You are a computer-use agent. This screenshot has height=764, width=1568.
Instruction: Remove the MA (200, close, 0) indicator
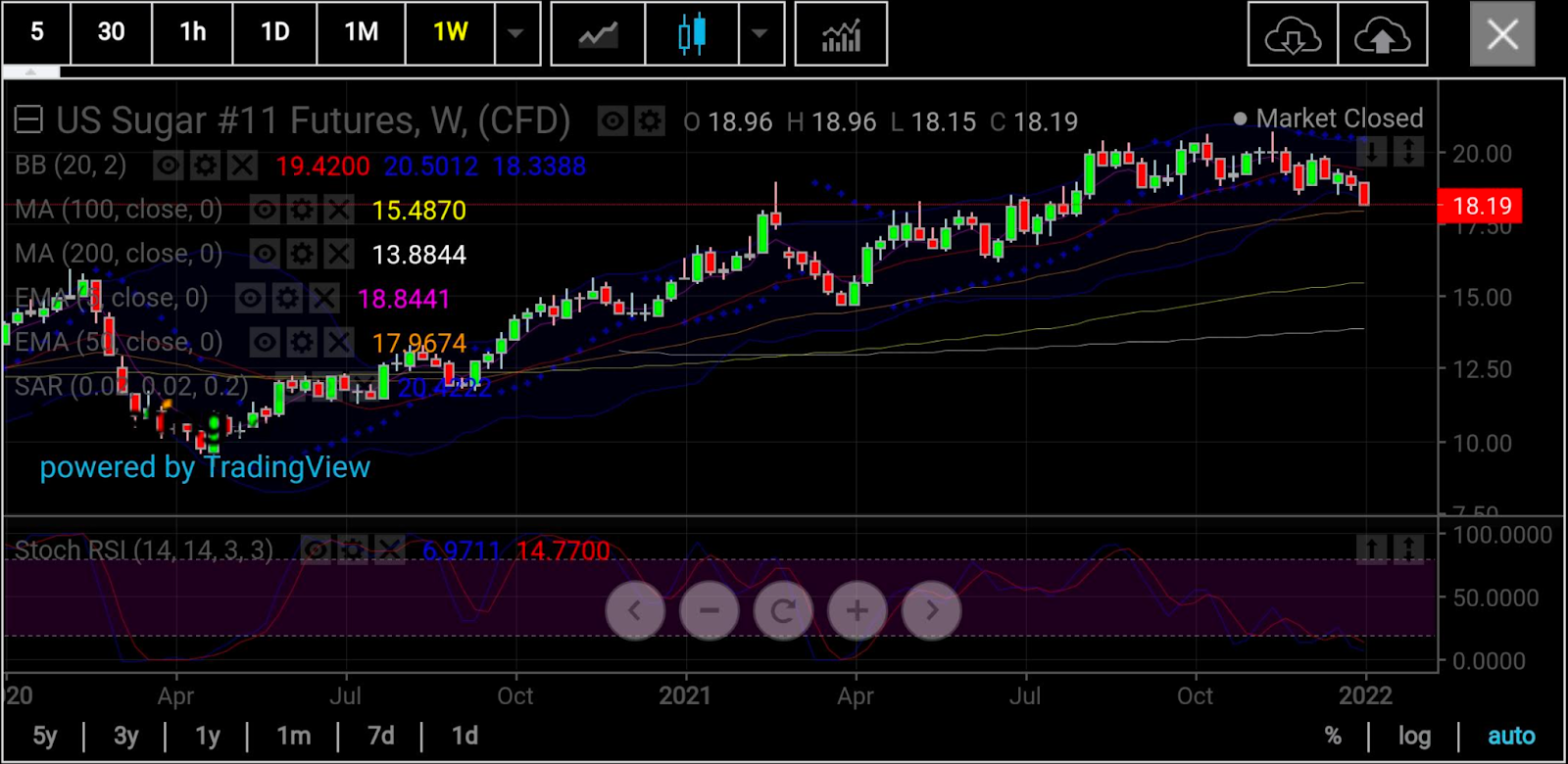click(338, 255)
